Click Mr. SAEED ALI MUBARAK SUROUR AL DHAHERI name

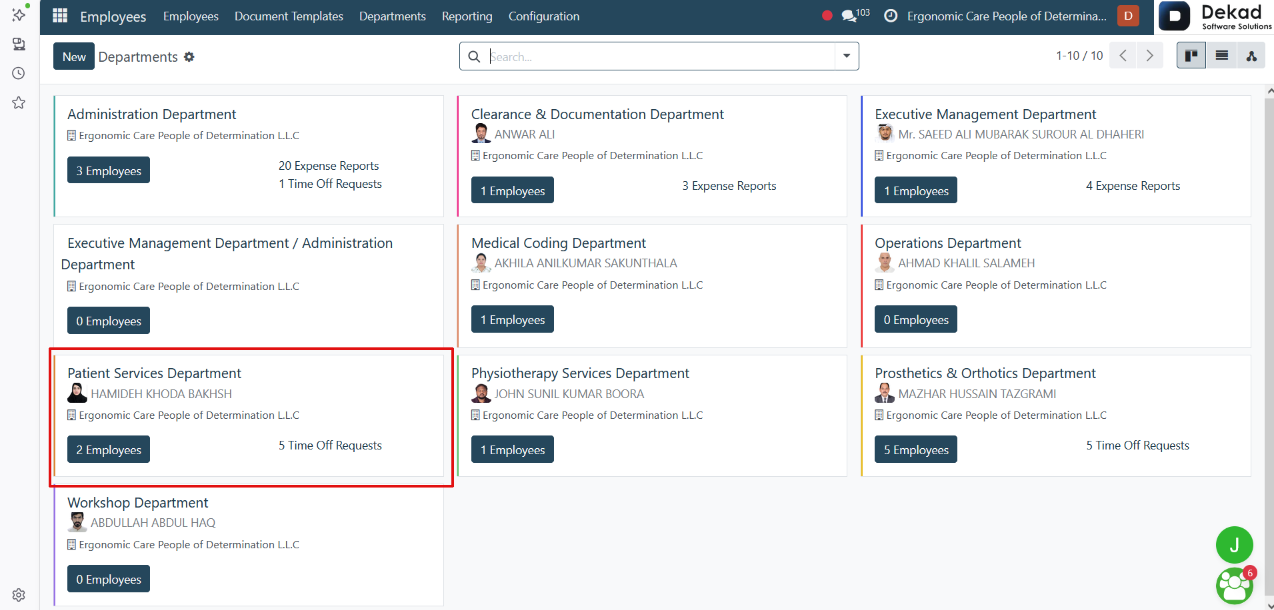1021,134
